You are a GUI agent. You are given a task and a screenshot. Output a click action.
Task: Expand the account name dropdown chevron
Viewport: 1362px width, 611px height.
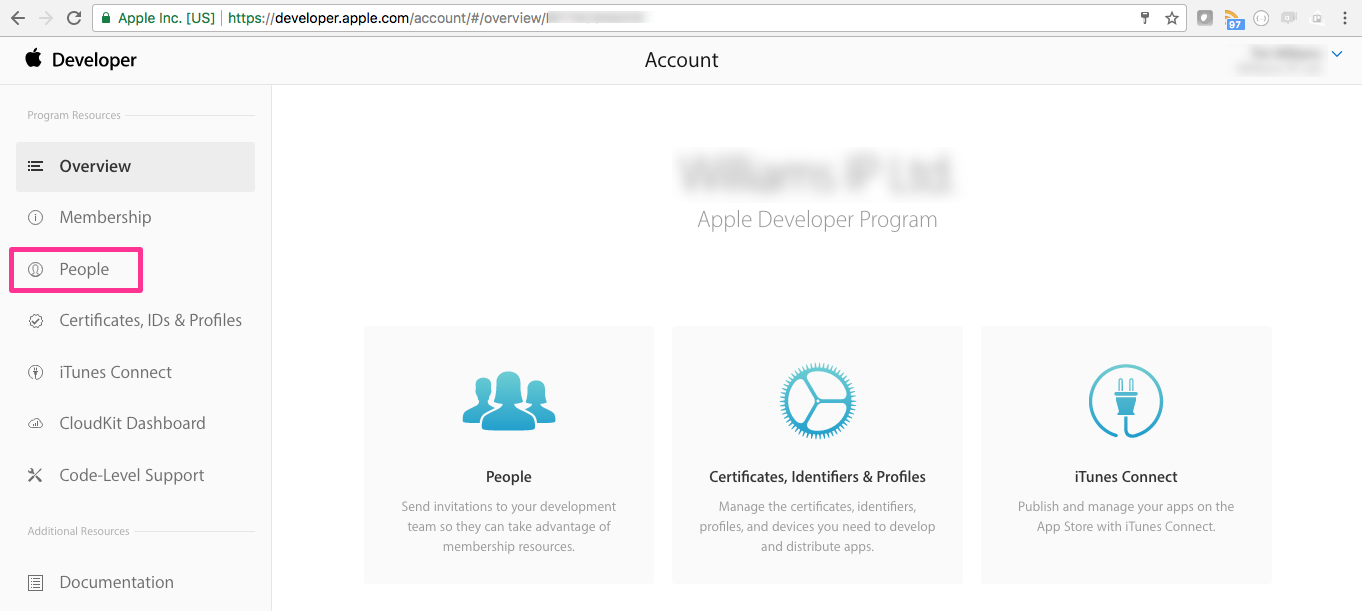pyautogui.click(x=1337, y=54)
